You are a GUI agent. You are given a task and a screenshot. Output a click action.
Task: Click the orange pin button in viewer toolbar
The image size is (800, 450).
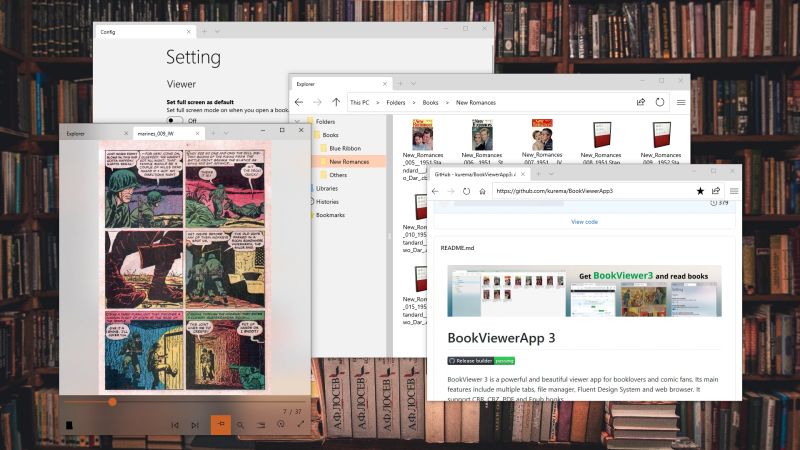pyautogui.click(x=221, y=424)
